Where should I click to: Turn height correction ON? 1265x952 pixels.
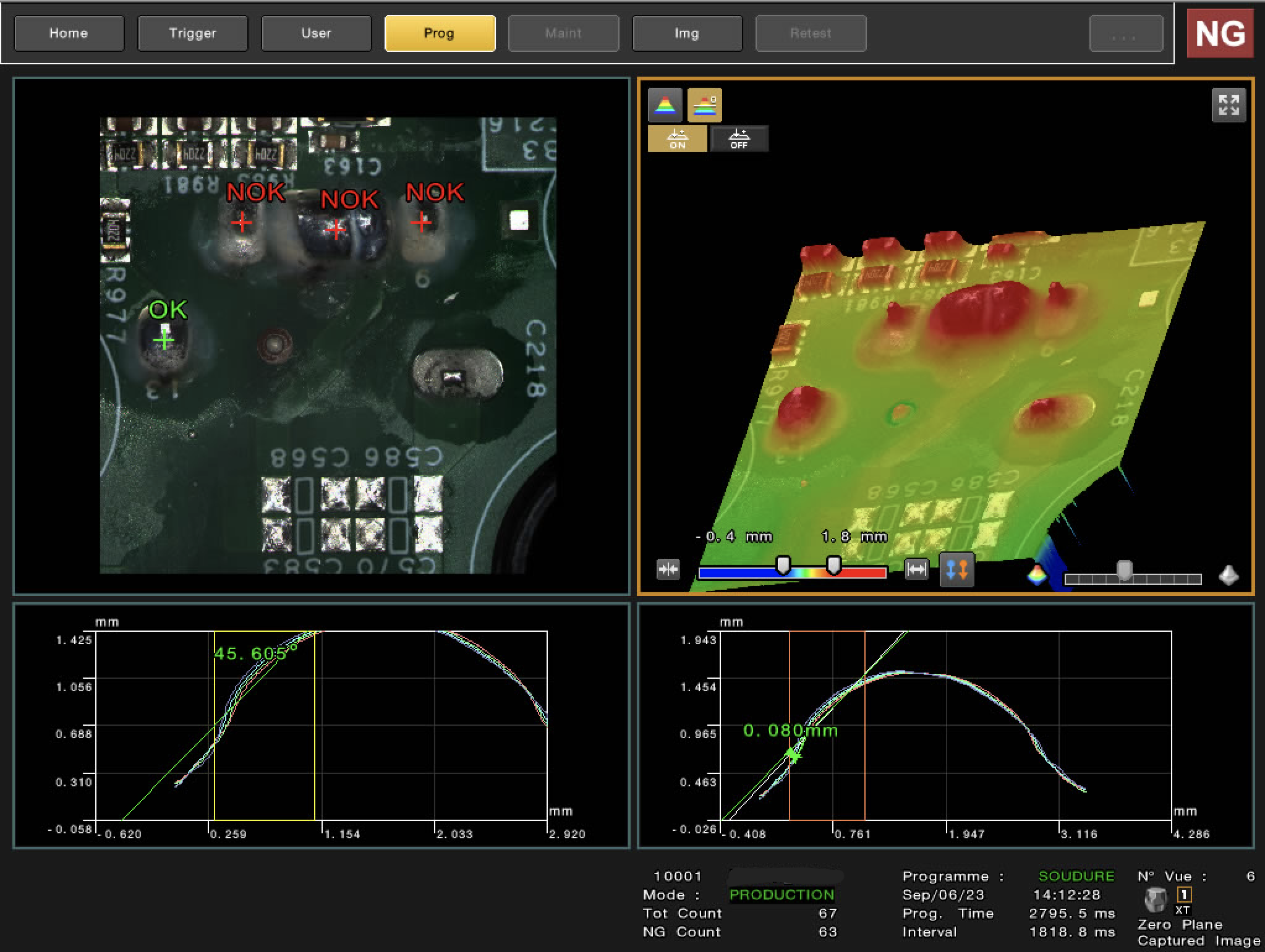click(x=677, y=138)
